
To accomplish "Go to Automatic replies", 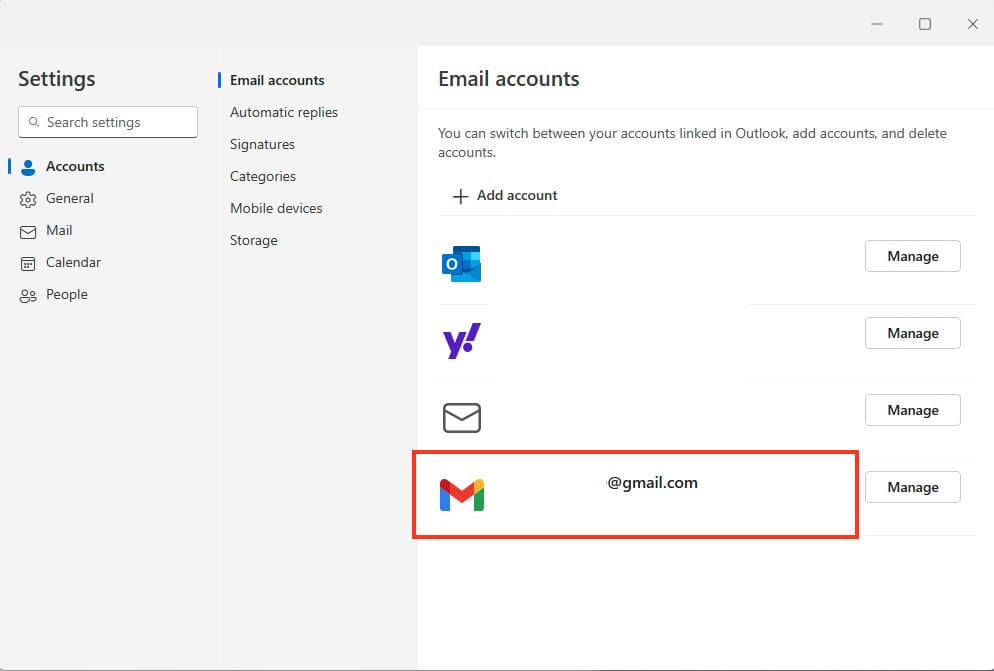I will tap(283, 112).
